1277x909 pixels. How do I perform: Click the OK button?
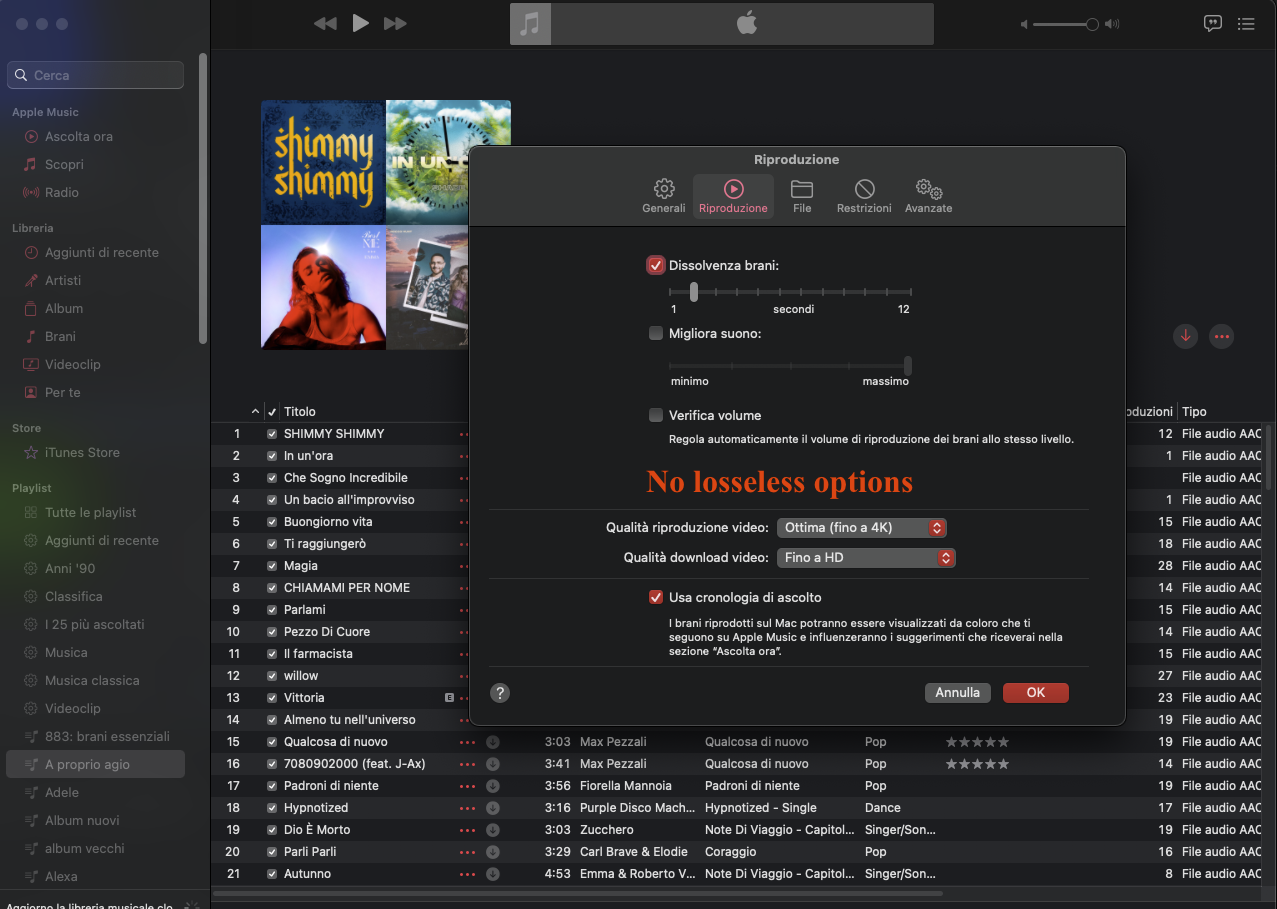tap(1035, 692)
